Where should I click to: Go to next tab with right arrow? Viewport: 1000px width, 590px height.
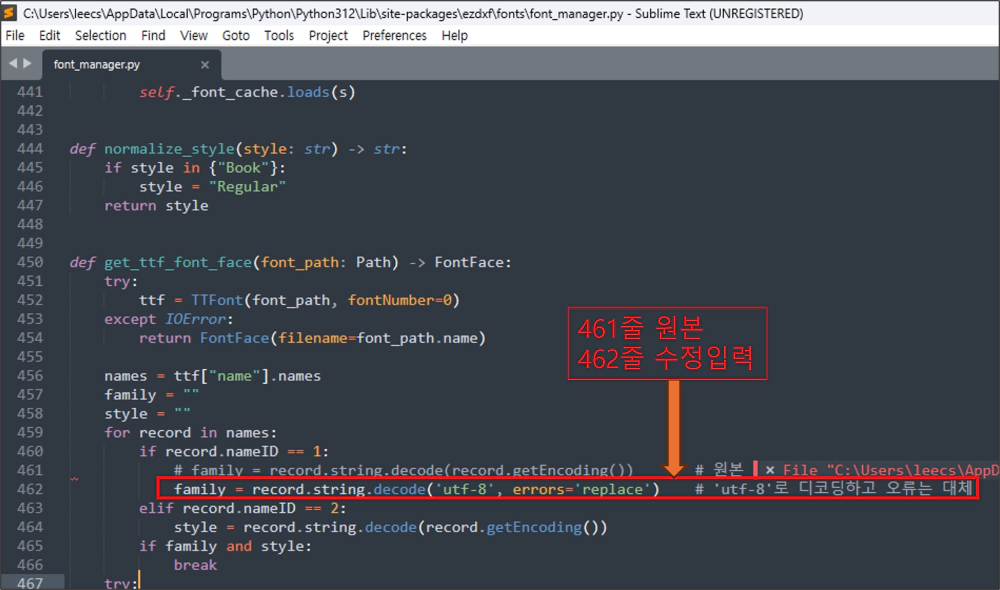(x=27, y=63)
